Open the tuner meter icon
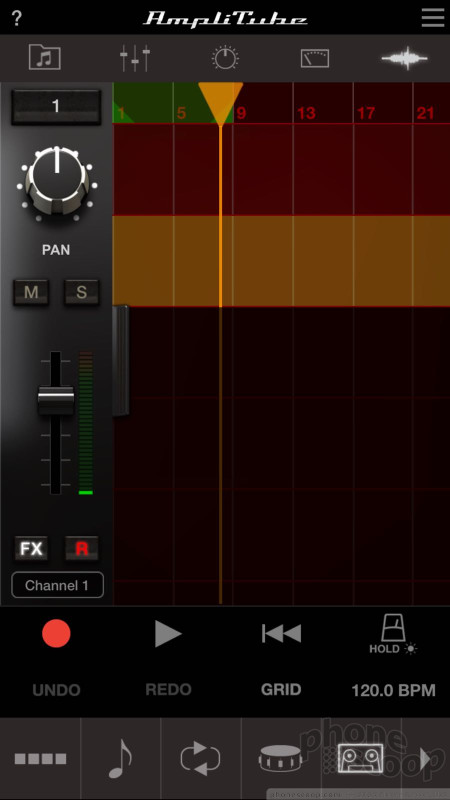 (x=315, y=59)
